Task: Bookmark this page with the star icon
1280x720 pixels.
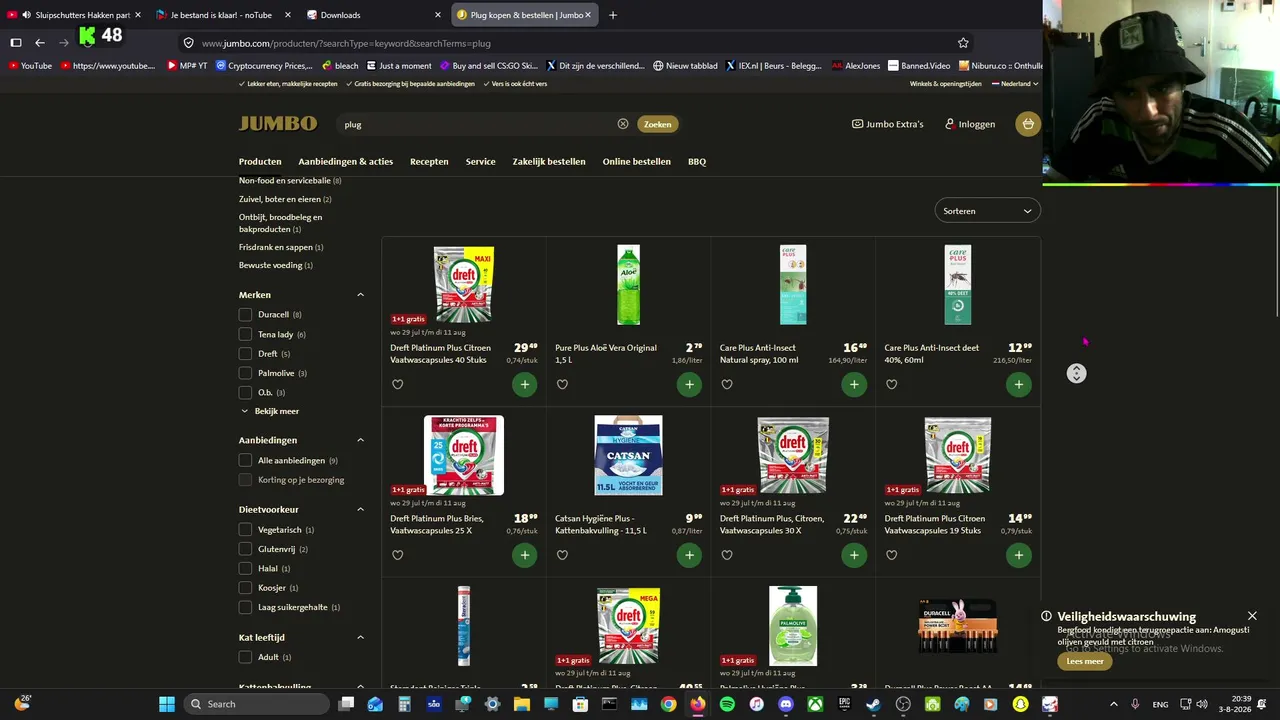Action: (x=963, y=43)
